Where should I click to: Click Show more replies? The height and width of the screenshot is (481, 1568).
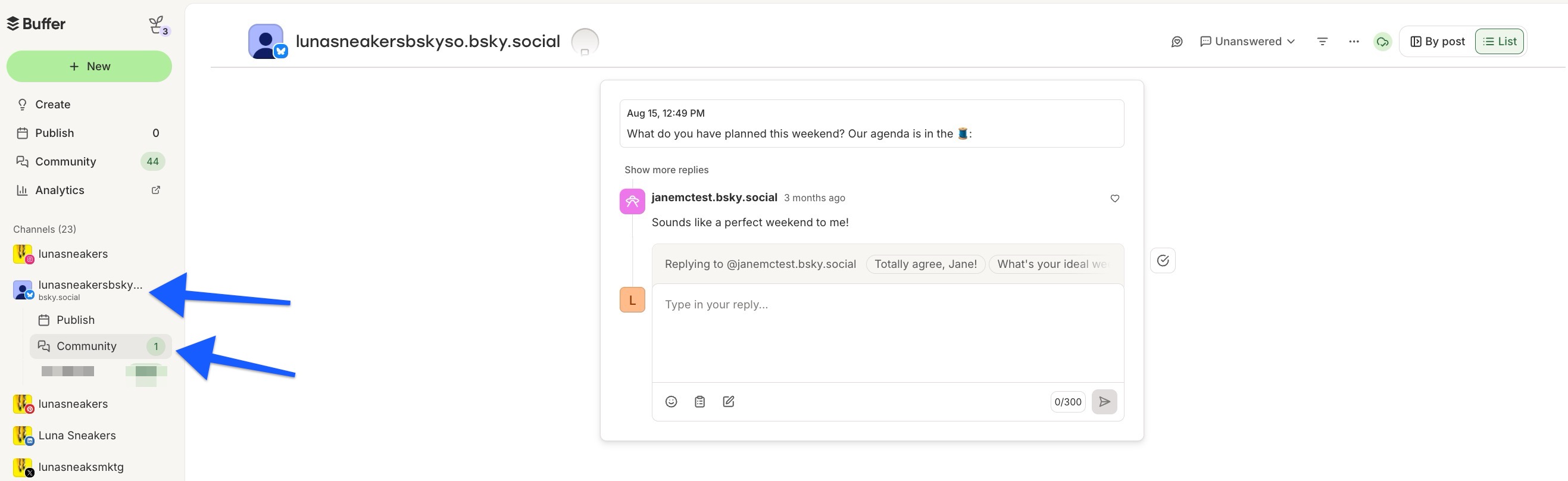click(x=666, y=170)
